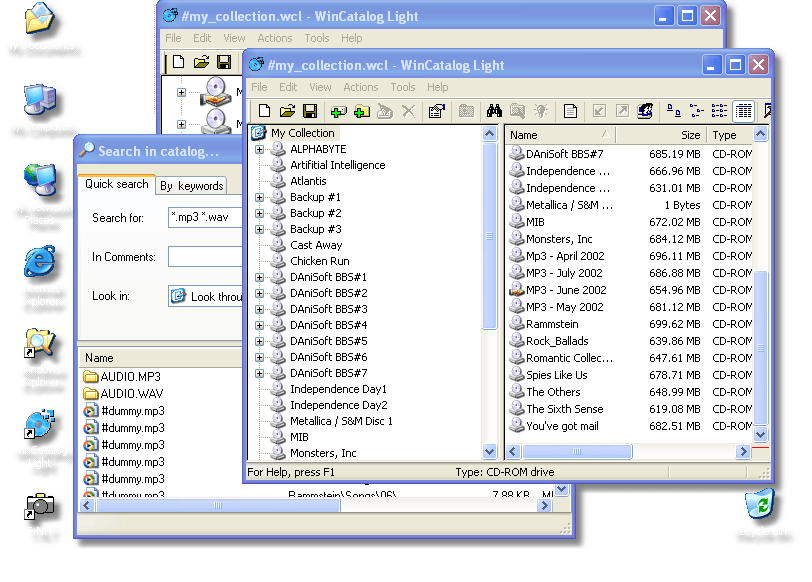Viewport: 812px width, 582px height.
Task: Open View menu in back window
Action: click(234, 38)
